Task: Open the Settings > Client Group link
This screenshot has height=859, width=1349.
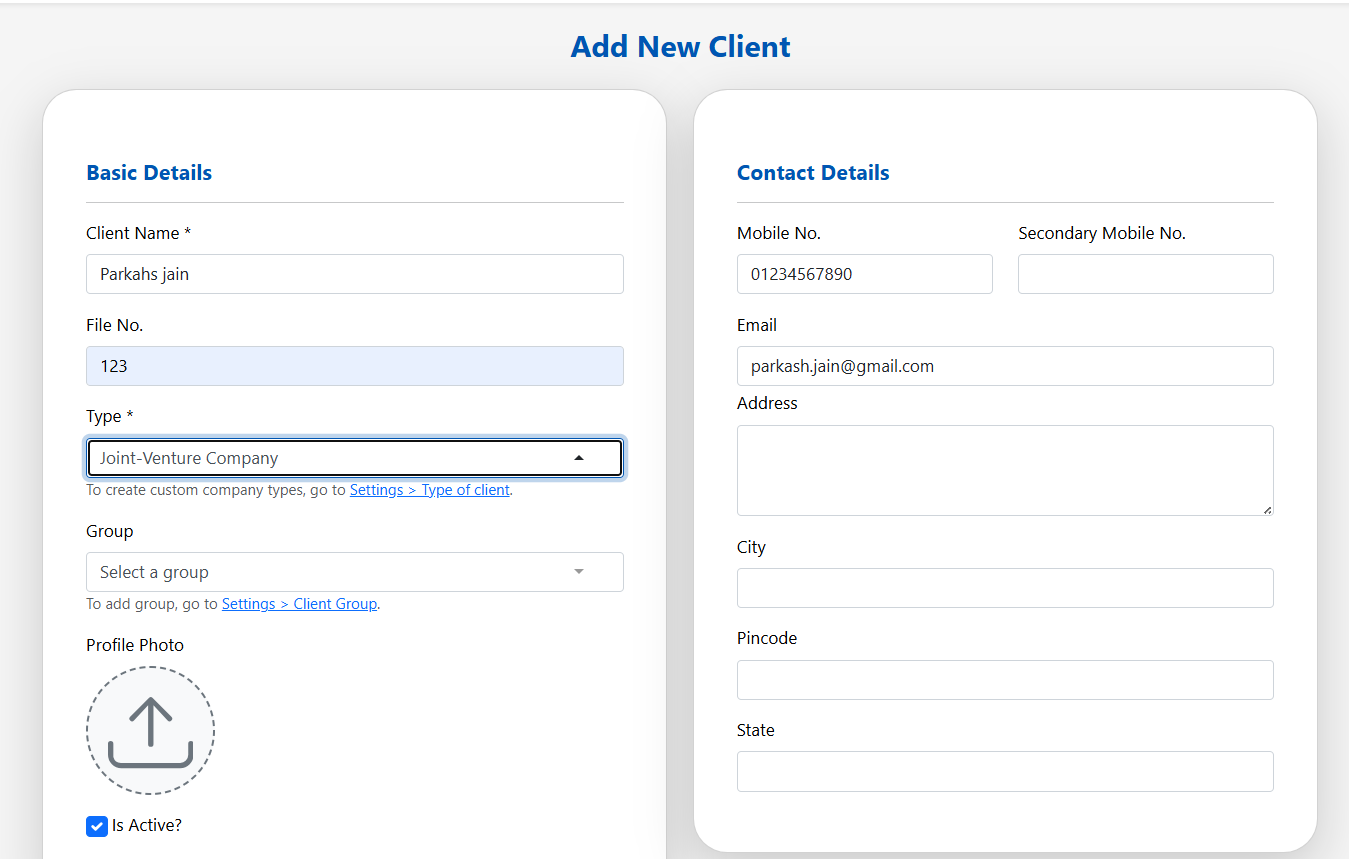Action: coord(299,603)
